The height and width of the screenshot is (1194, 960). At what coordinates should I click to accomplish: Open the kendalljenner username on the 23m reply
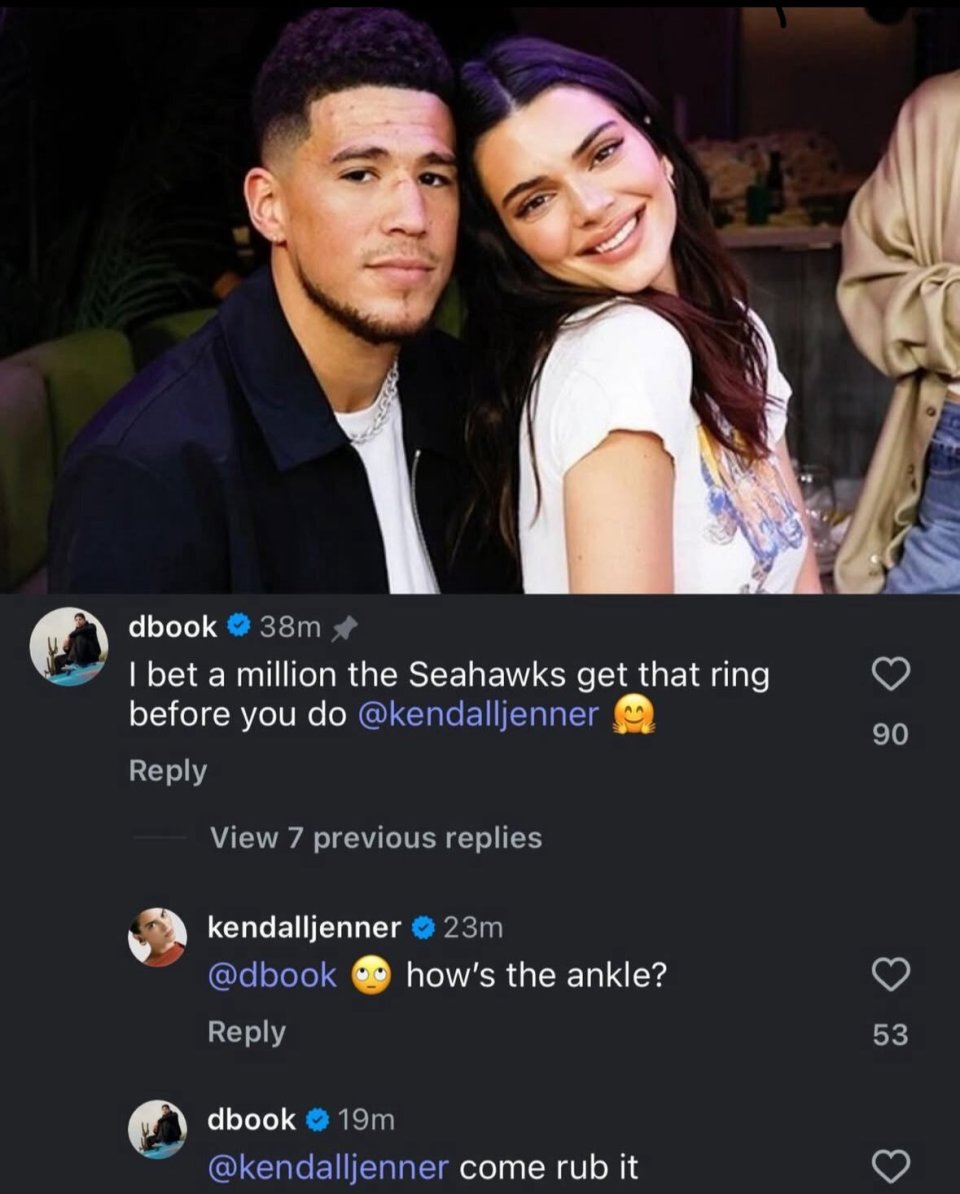[x=304, y=928]
